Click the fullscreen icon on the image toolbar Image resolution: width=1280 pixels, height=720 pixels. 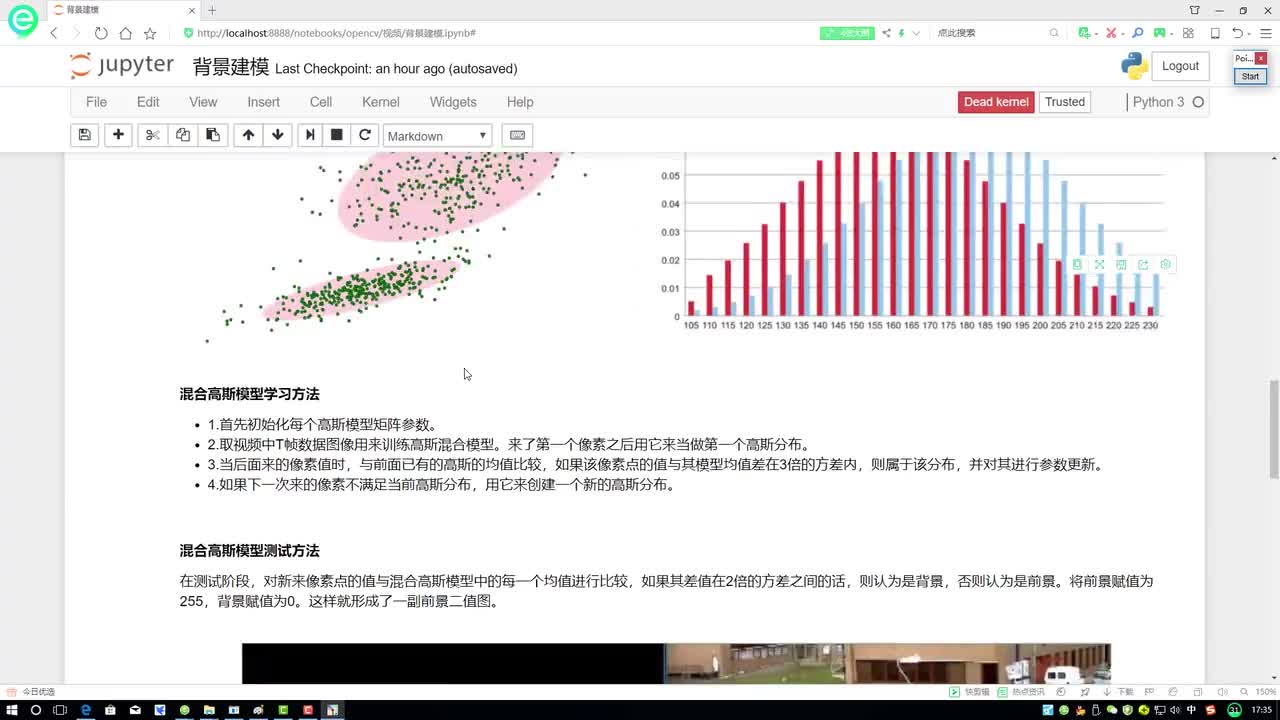[1099, 264]
